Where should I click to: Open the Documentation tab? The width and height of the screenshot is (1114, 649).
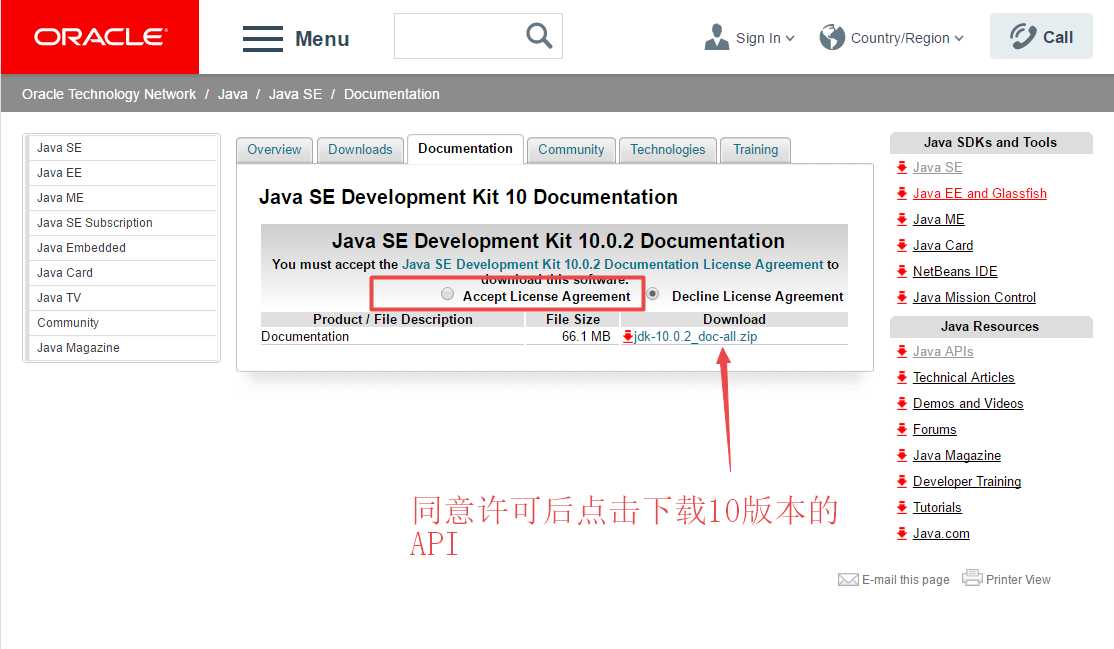[x=465, y=149]
